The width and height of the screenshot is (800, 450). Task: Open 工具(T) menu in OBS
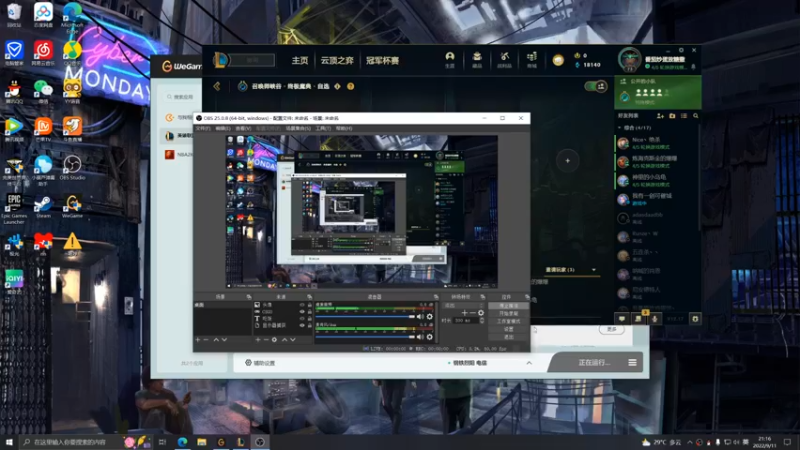click(x=323, y=129)
